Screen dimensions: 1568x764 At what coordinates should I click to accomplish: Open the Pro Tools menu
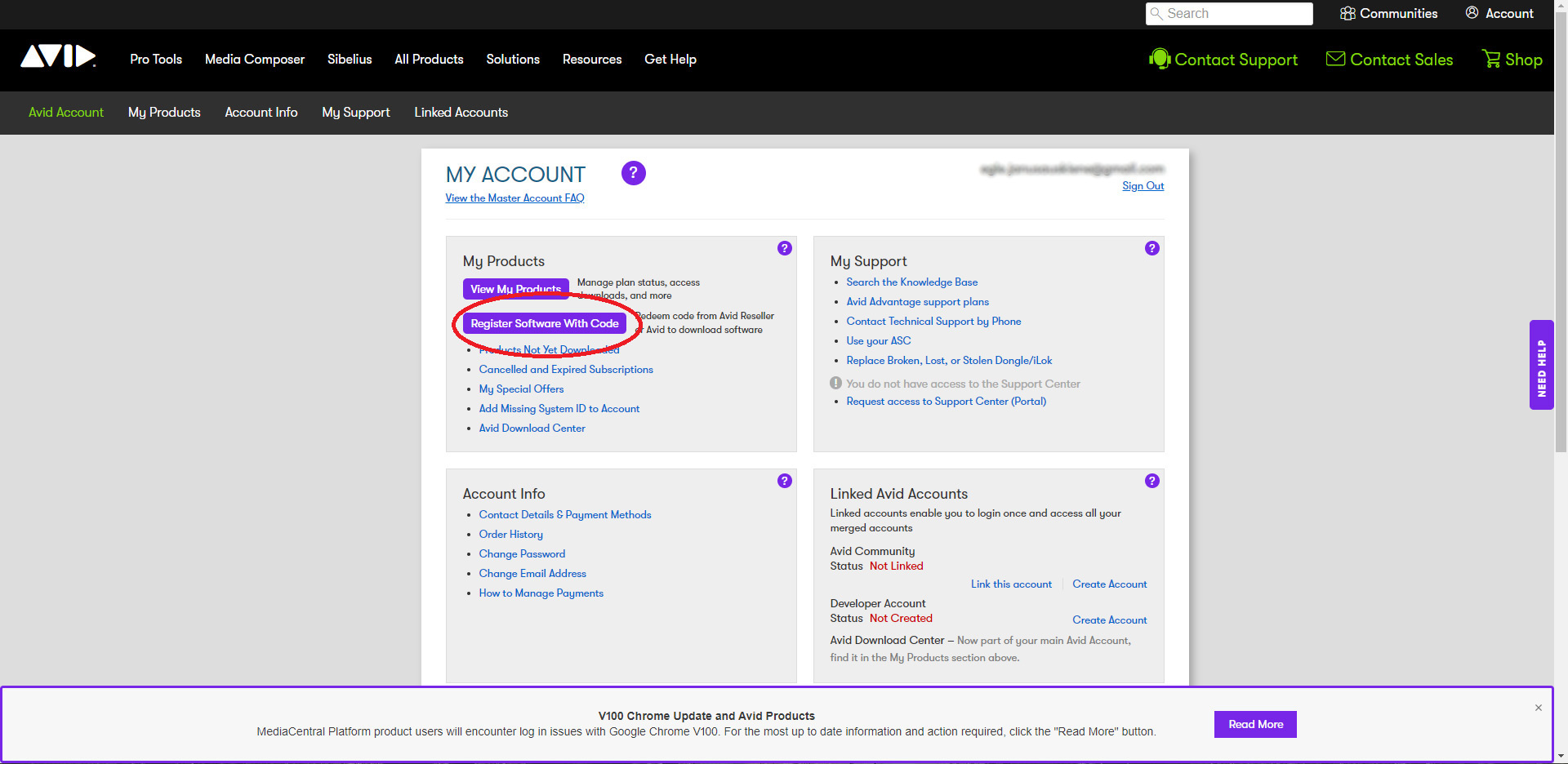point(156,60)
